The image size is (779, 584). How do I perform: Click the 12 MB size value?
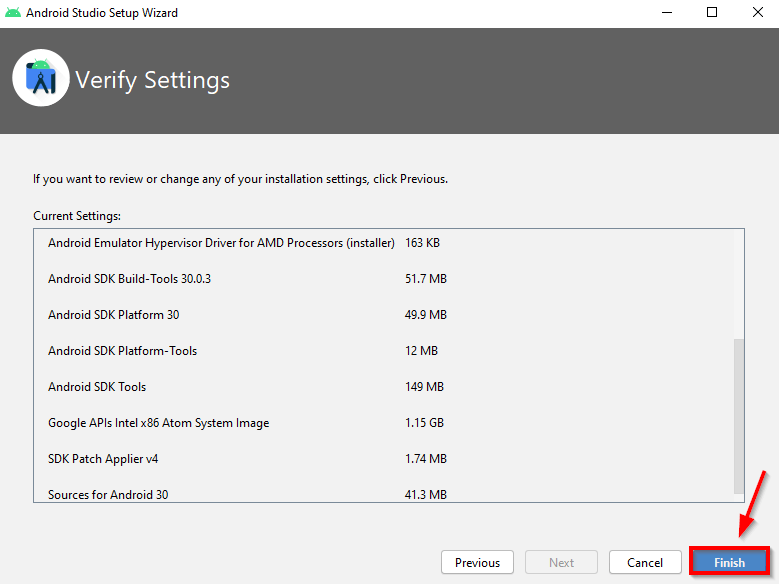(x=421, y=351)
